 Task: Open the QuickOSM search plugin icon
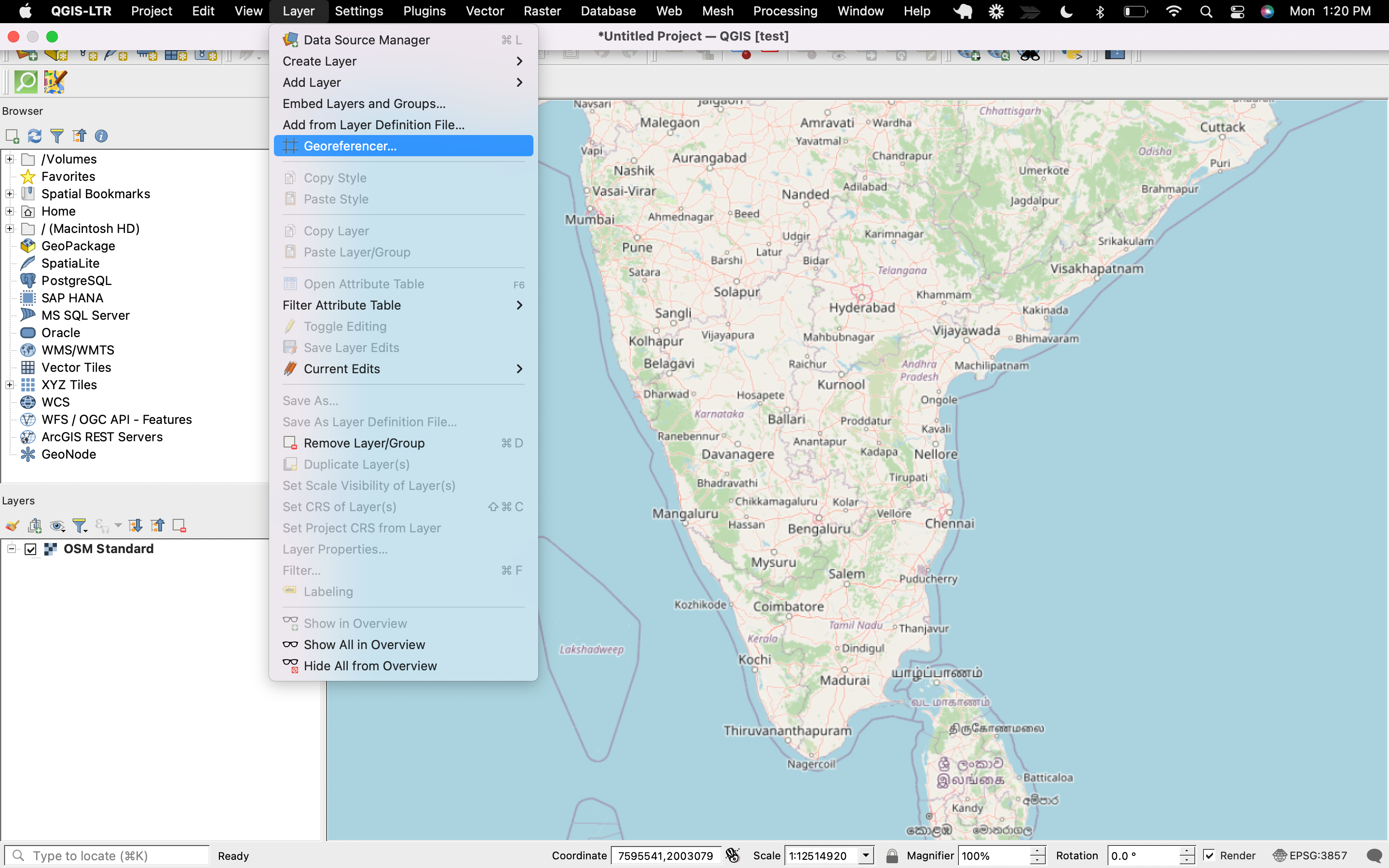(26, 81)
